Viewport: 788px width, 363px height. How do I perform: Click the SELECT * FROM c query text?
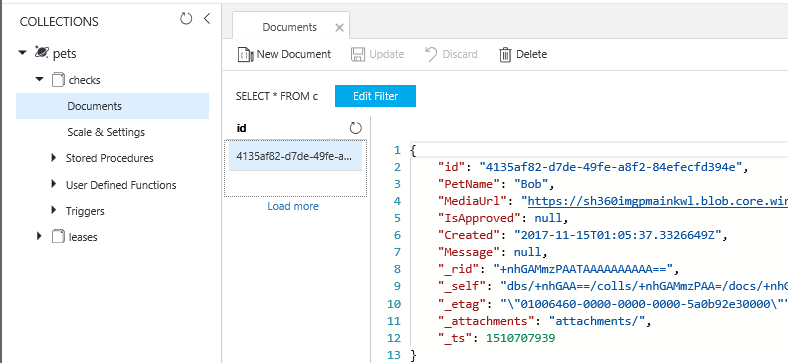coord(276,97)
